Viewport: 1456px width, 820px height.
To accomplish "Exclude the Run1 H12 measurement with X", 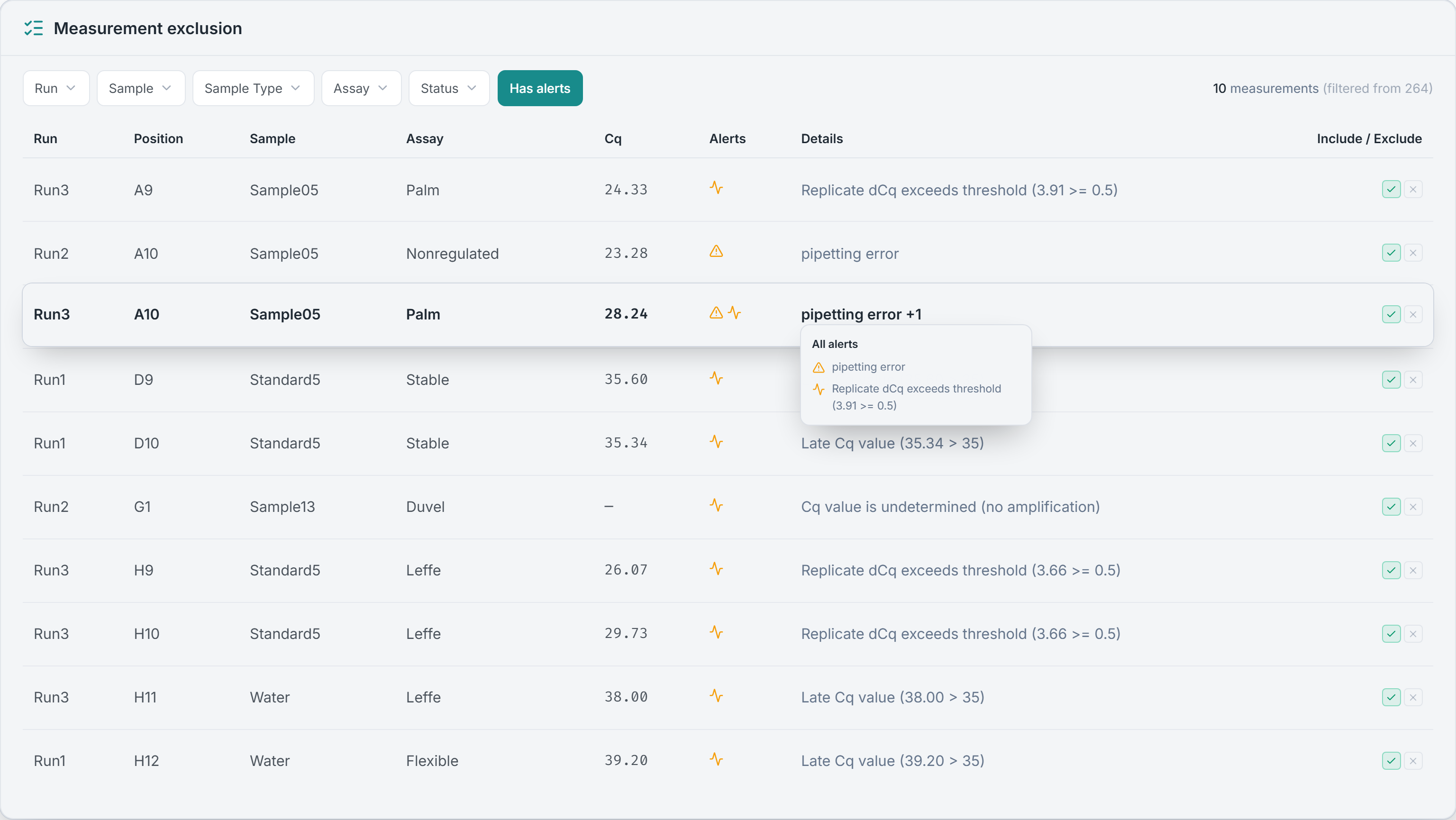I will click(x=1413, y=761).
